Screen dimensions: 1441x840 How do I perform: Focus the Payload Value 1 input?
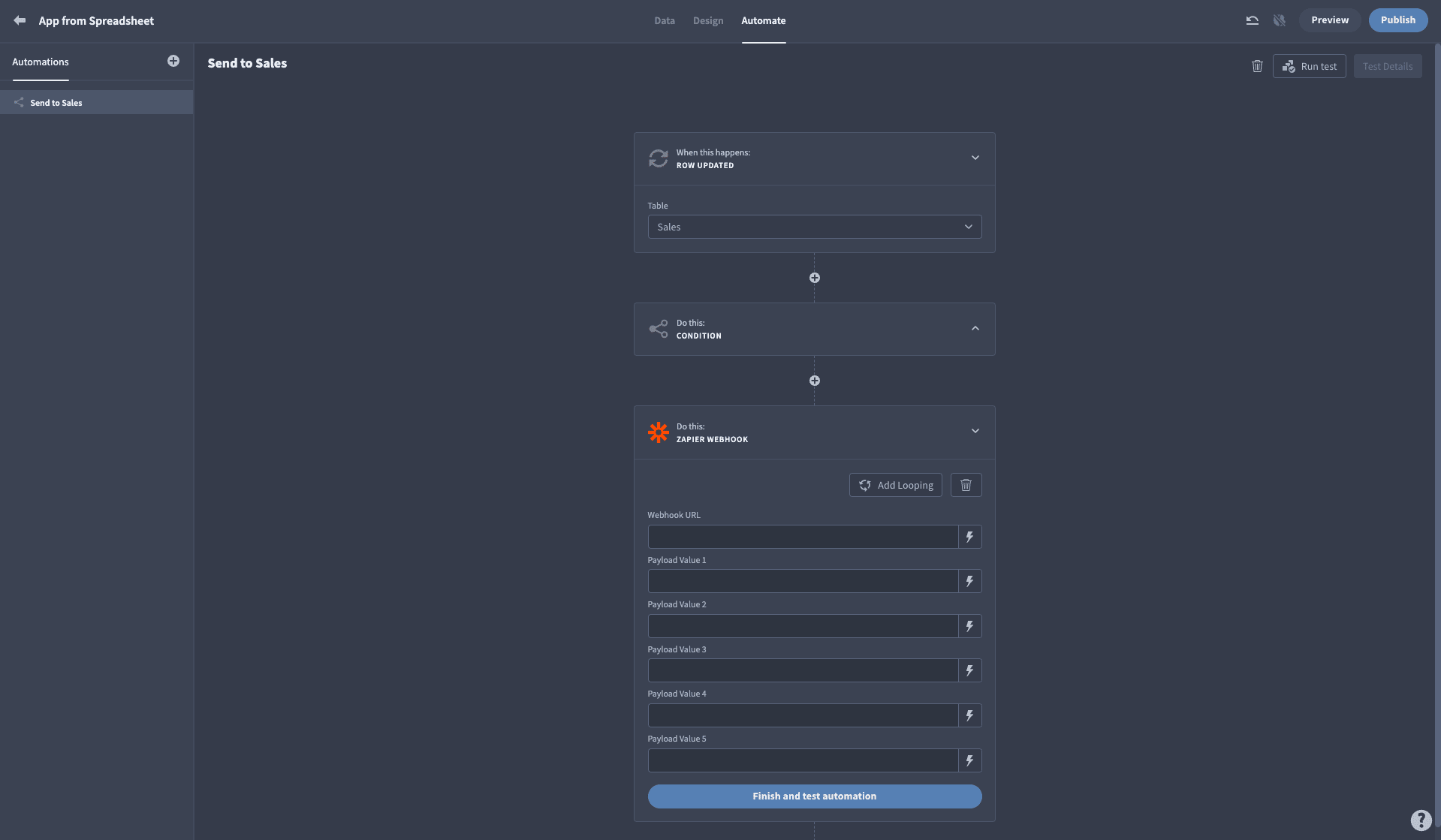pos(803,581)
